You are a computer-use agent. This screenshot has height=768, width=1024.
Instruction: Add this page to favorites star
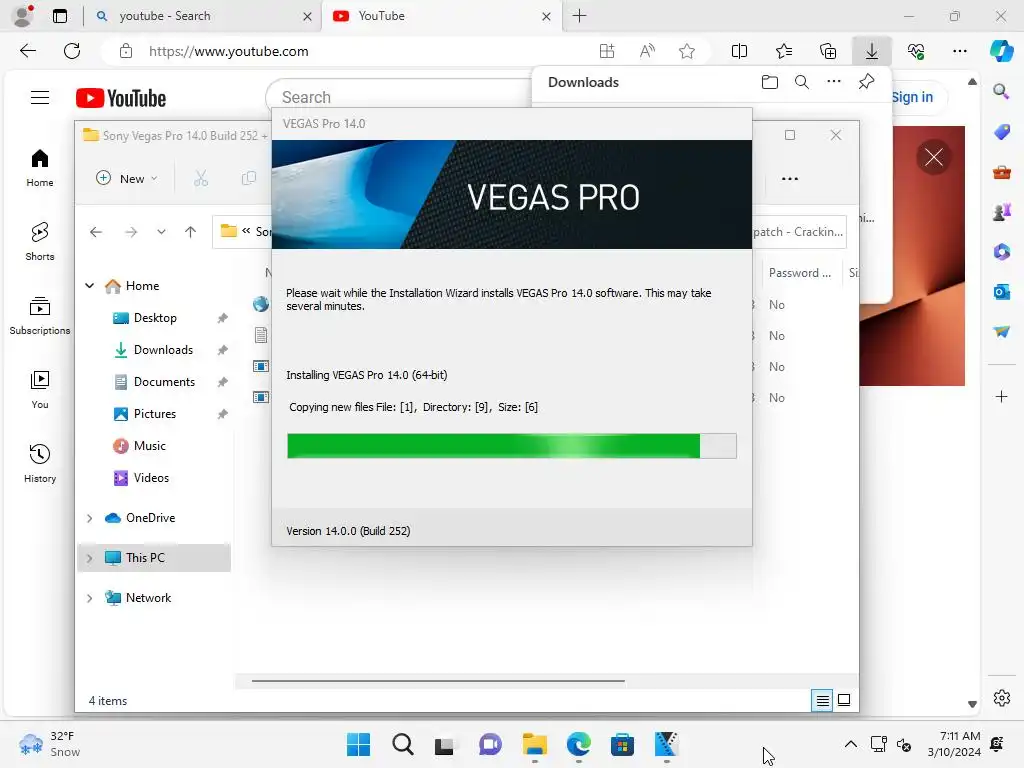coord(686,51)
